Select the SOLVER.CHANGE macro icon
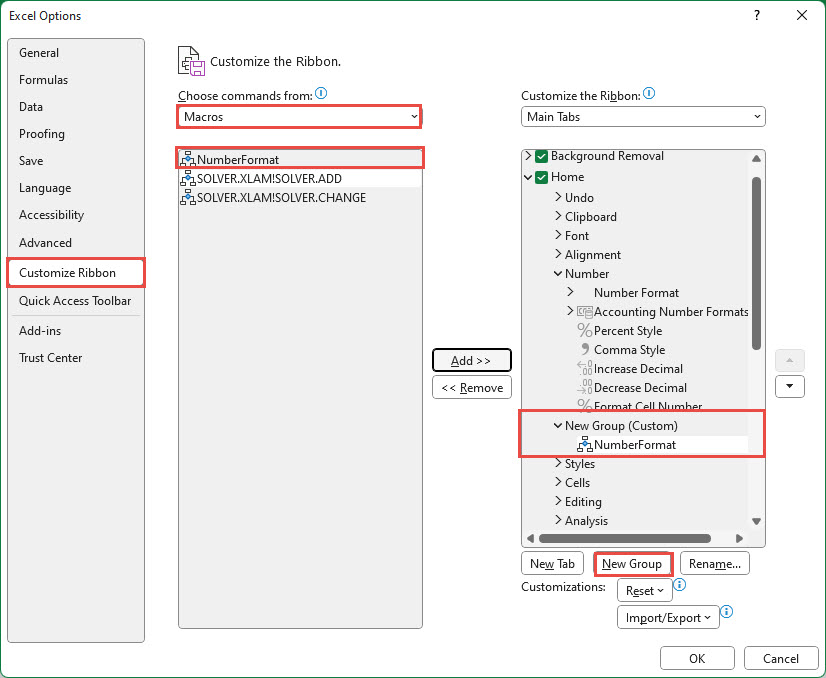The height and width of the screenshot is (678, 826). coord(188,197)
